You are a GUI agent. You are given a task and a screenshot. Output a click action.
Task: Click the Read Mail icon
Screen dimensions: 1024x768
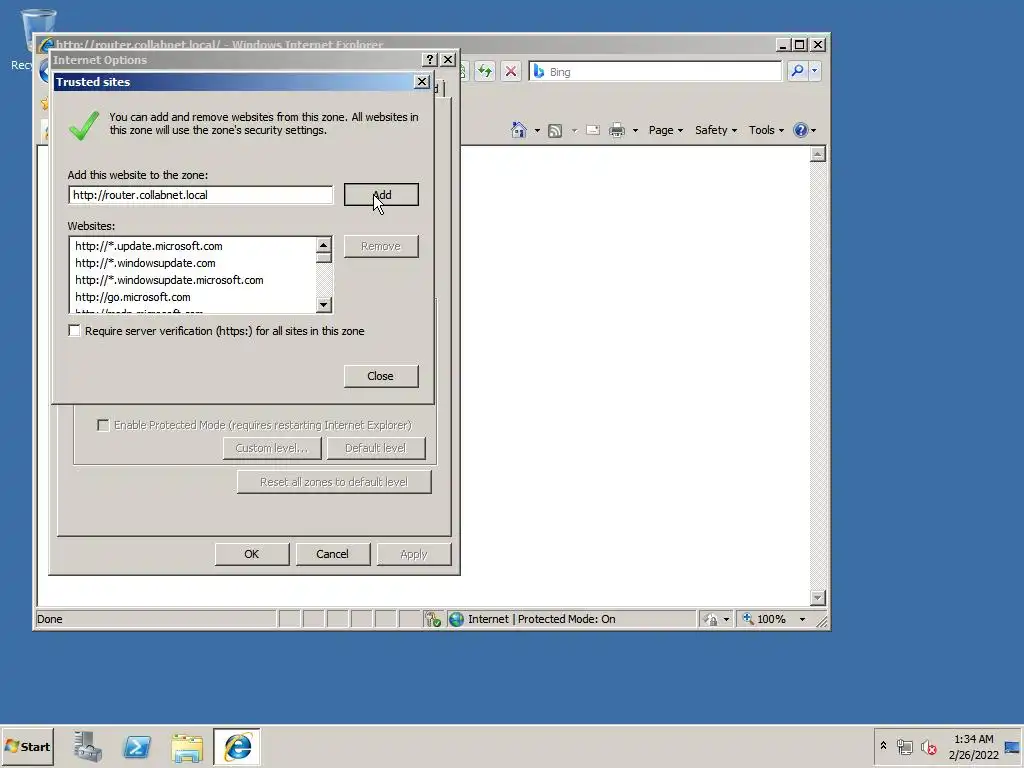point(593,130)
